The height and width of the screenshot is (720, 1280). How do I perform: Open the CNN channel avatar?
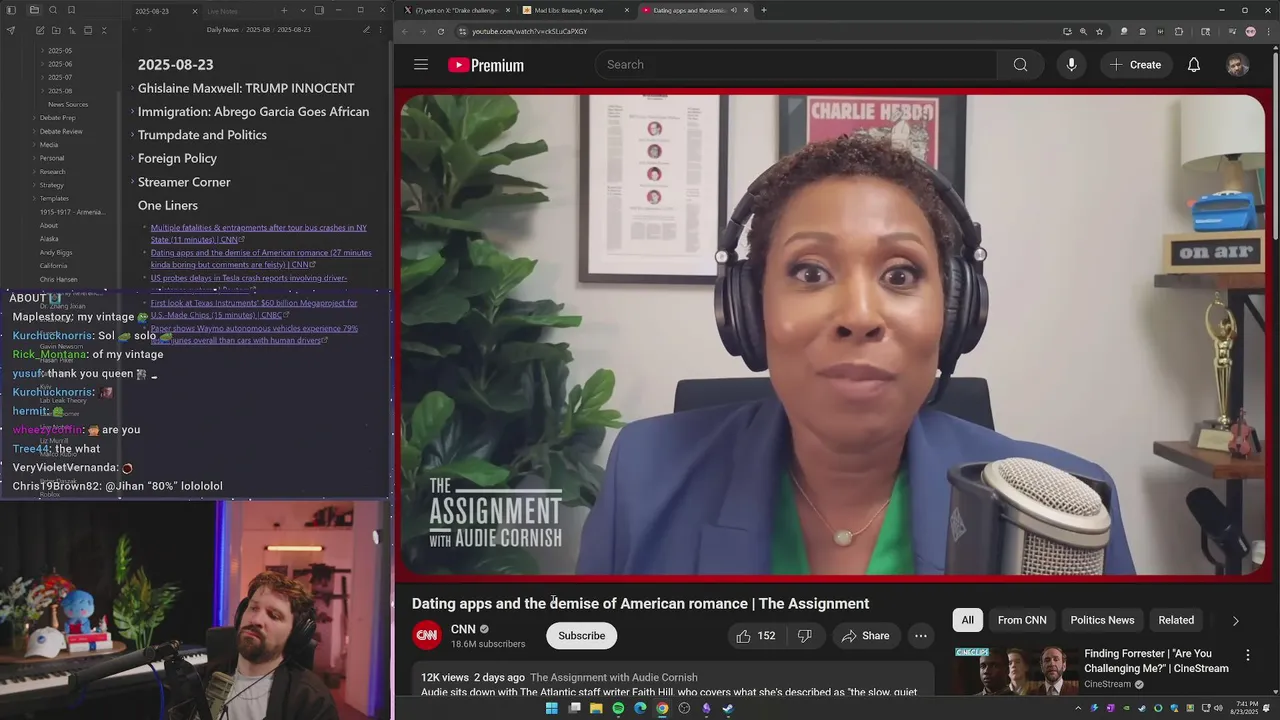click(x=427, y=636)
